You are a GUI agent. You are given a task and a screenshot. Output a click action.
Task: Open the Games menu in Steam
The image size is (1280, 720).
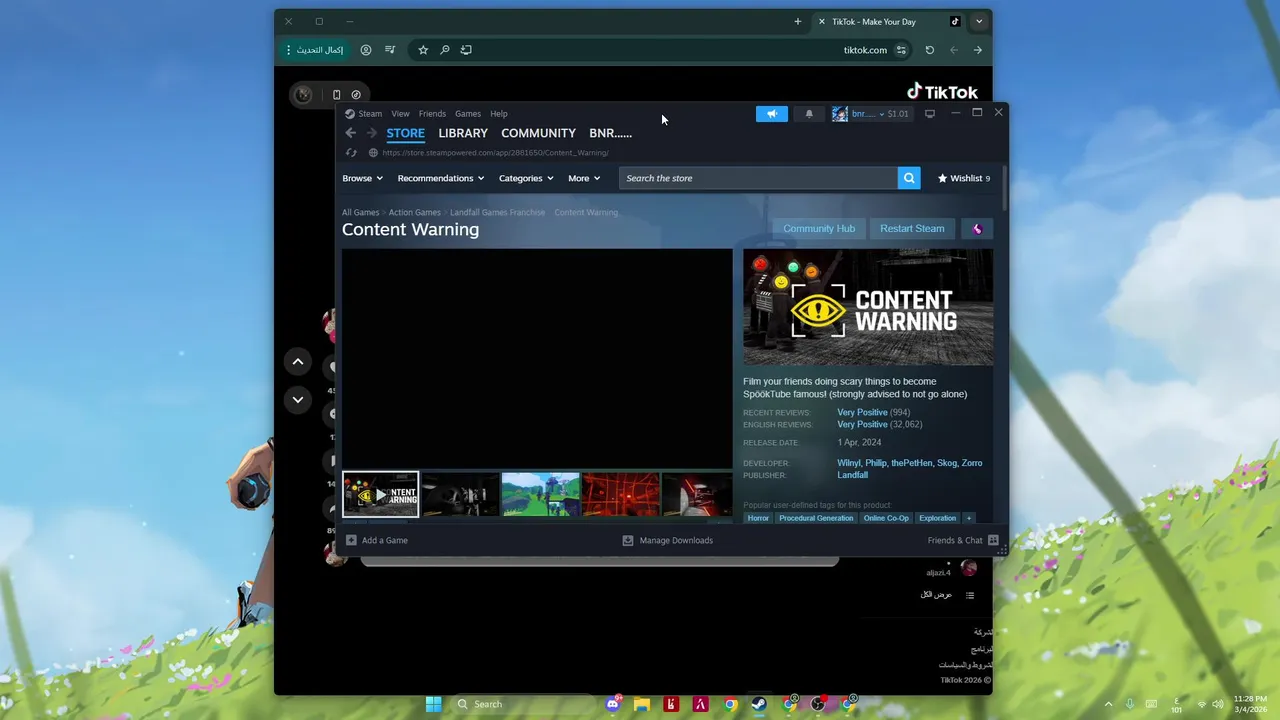point(468,114)
